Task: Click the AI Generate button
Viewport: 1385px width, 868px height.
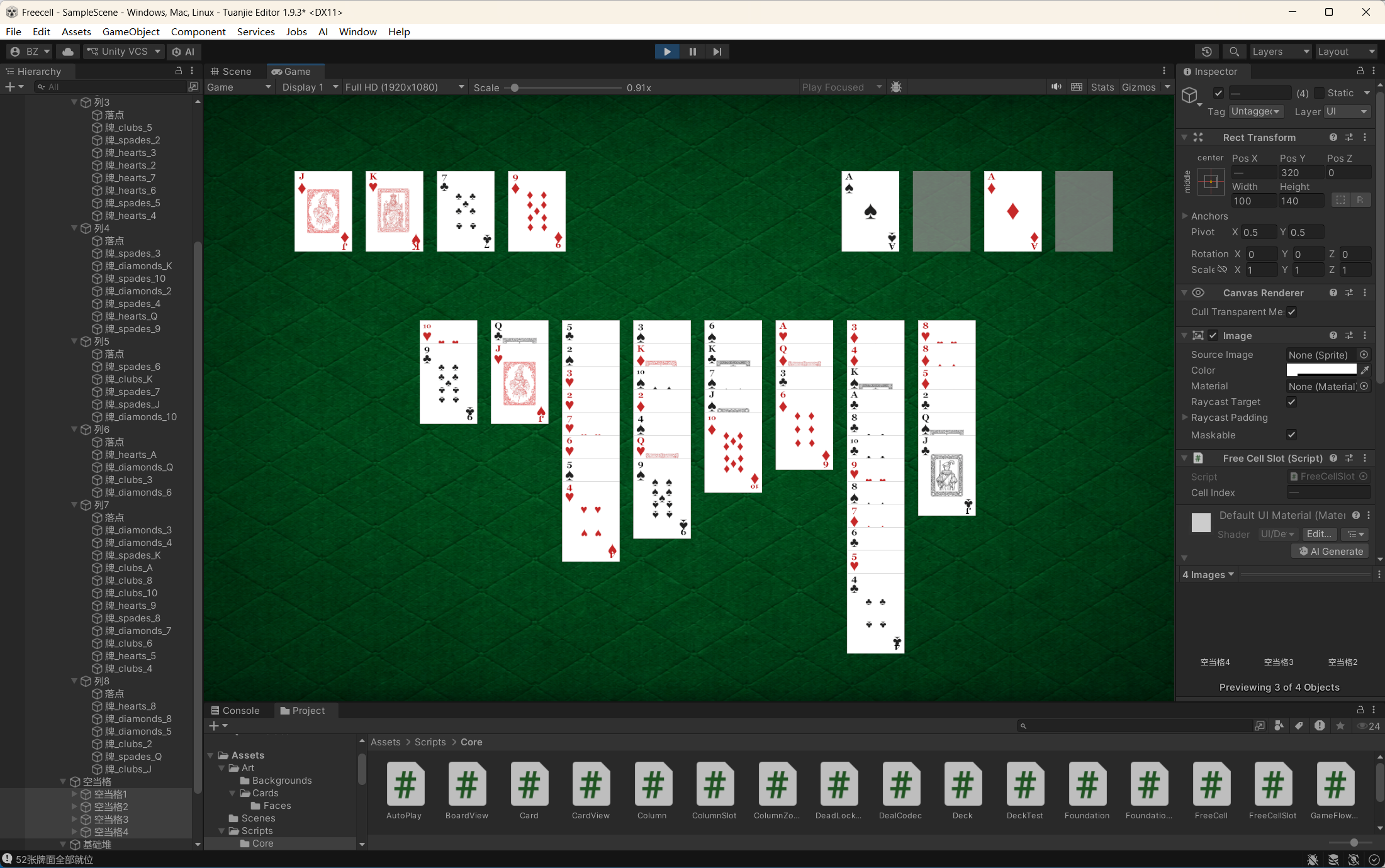Action: pyautogui.click(x=1330, y=551)
